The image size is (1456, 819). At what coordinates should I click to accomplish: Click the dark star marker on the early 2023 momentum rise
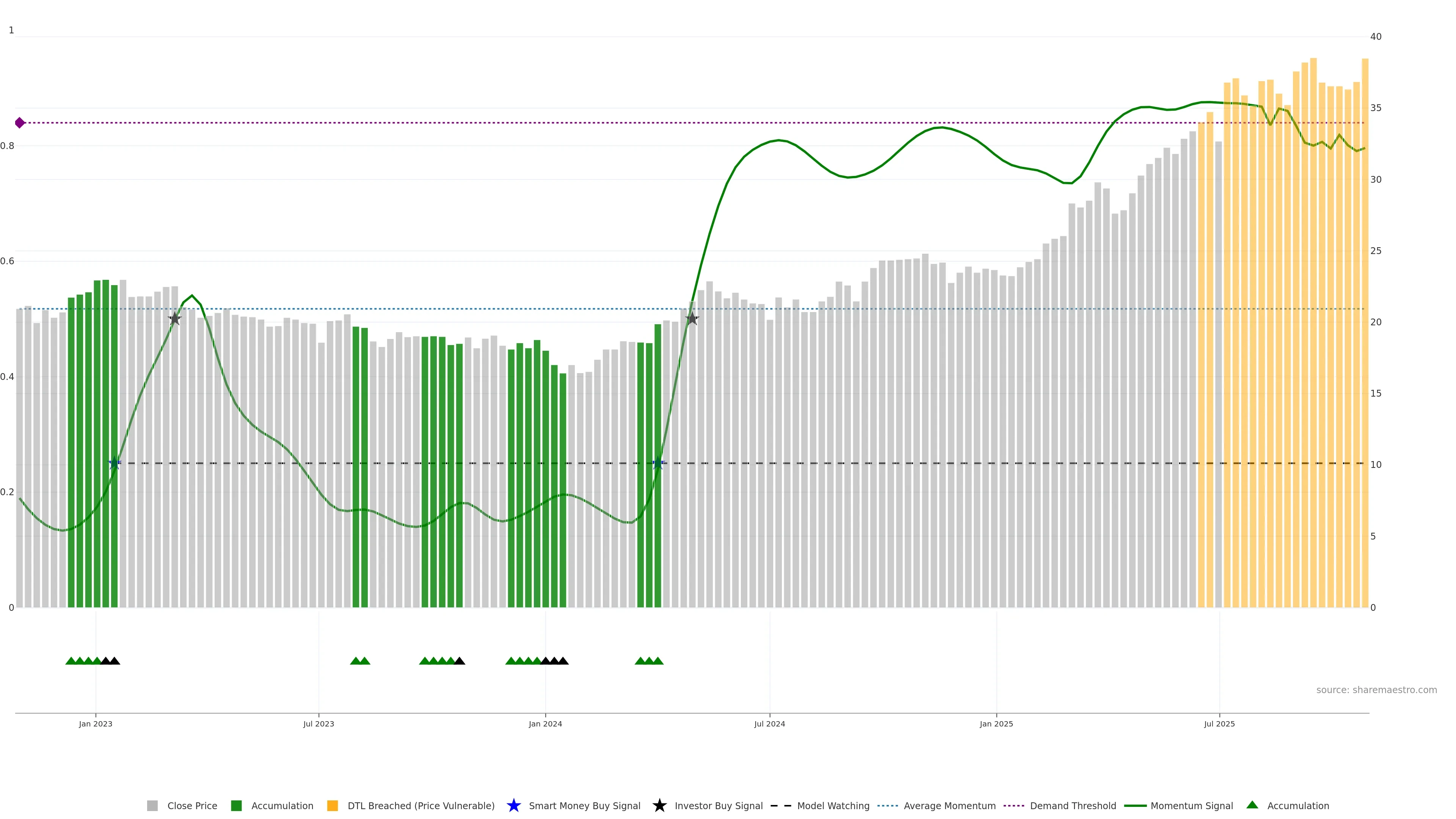pyautogui.click(x=175, y=319)
